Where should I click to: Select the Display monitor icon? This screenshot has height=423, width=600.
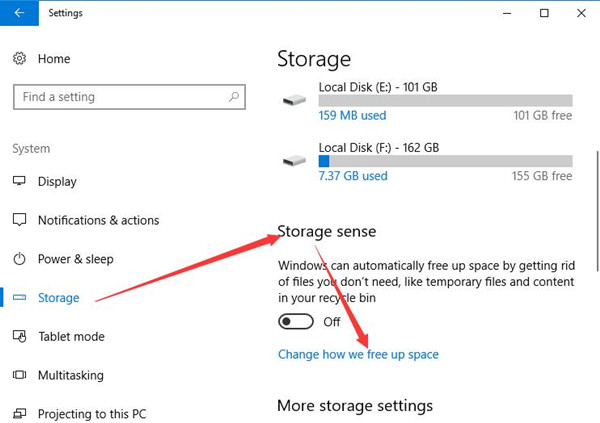pyautogui.click(x=19, y=181)
